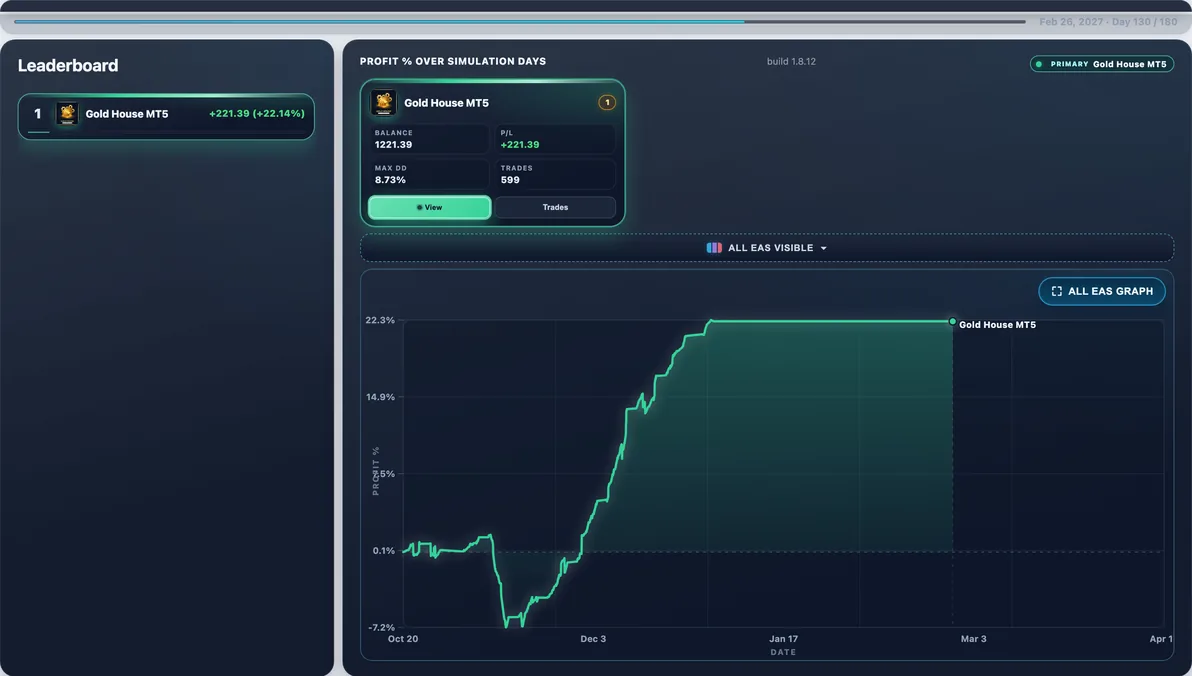This screenshot has height=676, width=1192.
Task: Select the Primary Gold House MT5 badge
Action: (x=1102, y=64)
